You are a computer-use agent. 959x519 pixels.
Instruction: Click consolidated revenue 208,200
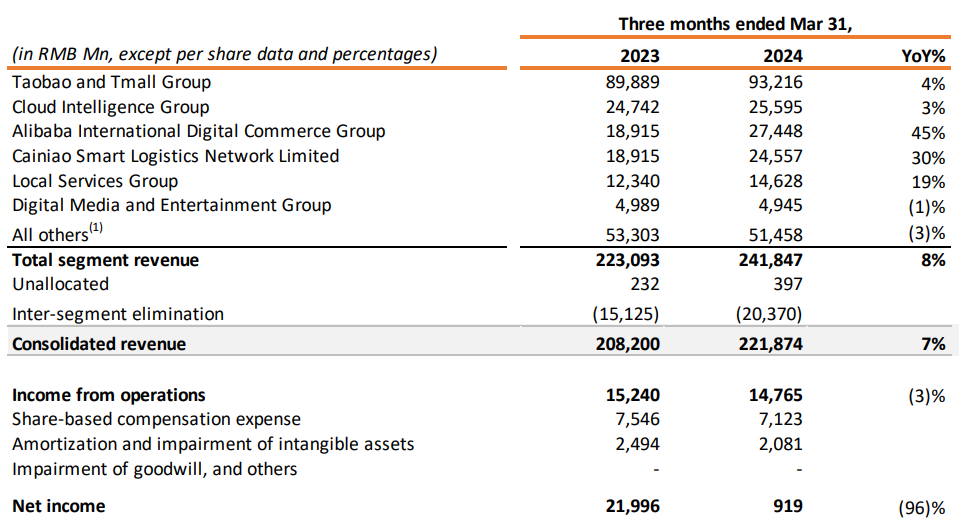(628, 344)
